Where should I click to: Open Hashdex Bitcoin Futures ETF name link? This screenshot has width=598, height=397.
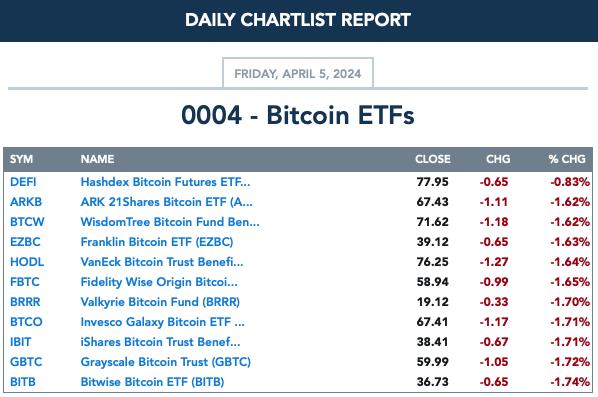pyautogui.click(x=166, y=182)
